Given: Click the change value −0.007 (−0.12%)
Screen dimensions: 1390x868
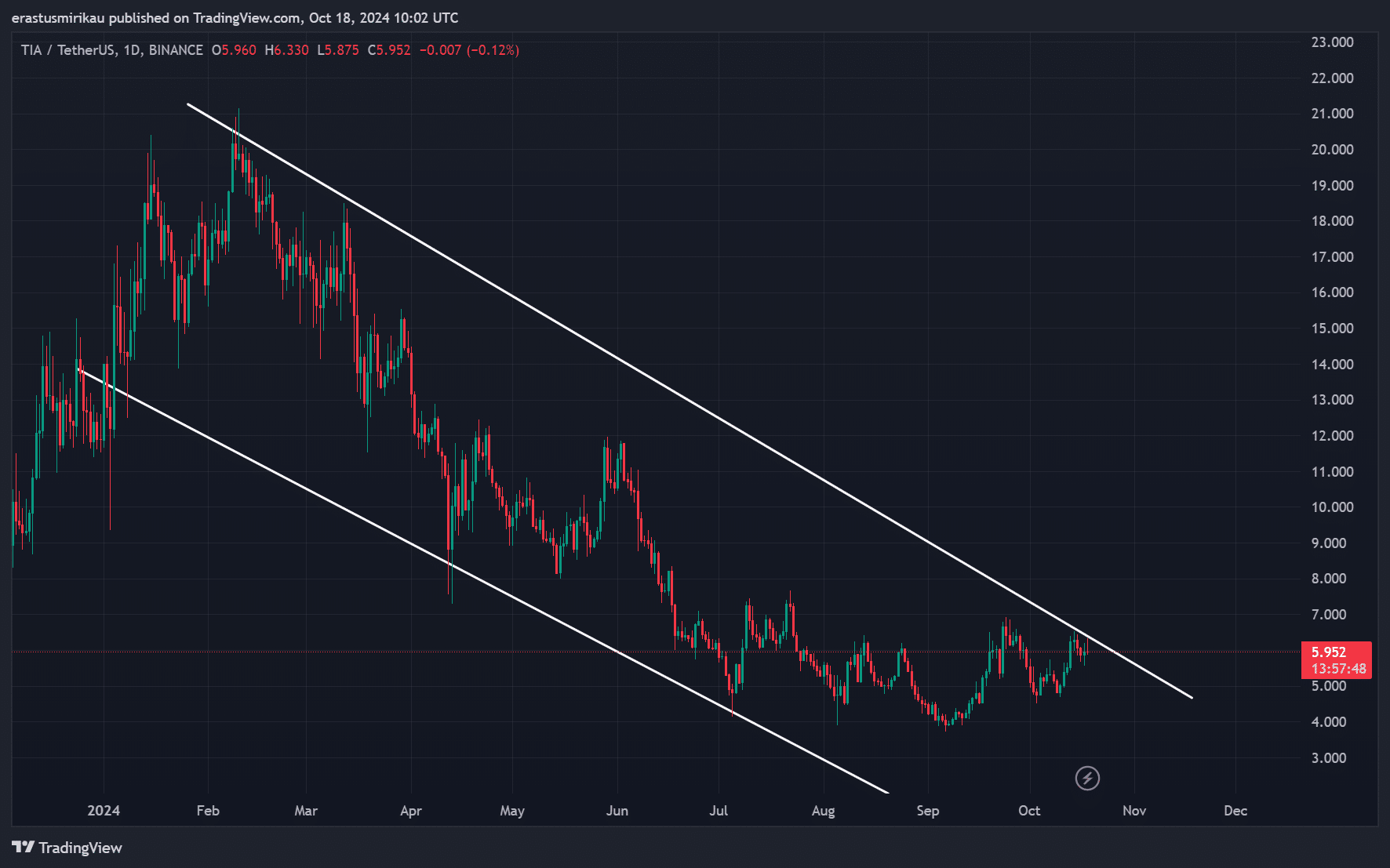Looking at the screenshot, I should point(469,50).
